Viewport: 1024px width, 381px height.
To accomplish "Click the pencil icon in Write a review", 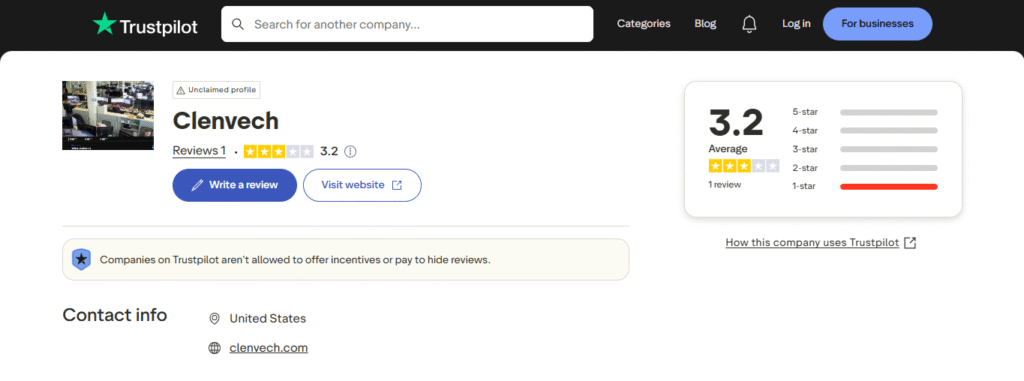I will tap(197, 185).
